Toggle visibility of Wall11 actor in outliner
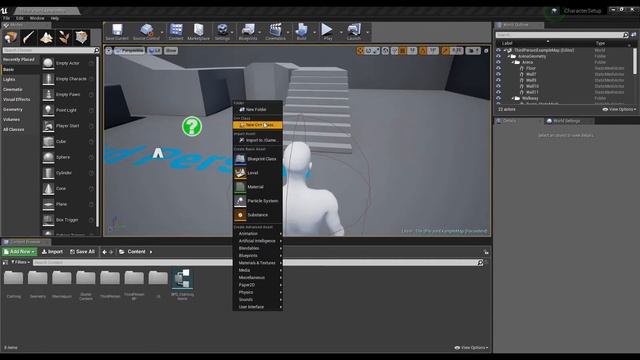This screenshot has height=360, width=640. pos(498,92)
